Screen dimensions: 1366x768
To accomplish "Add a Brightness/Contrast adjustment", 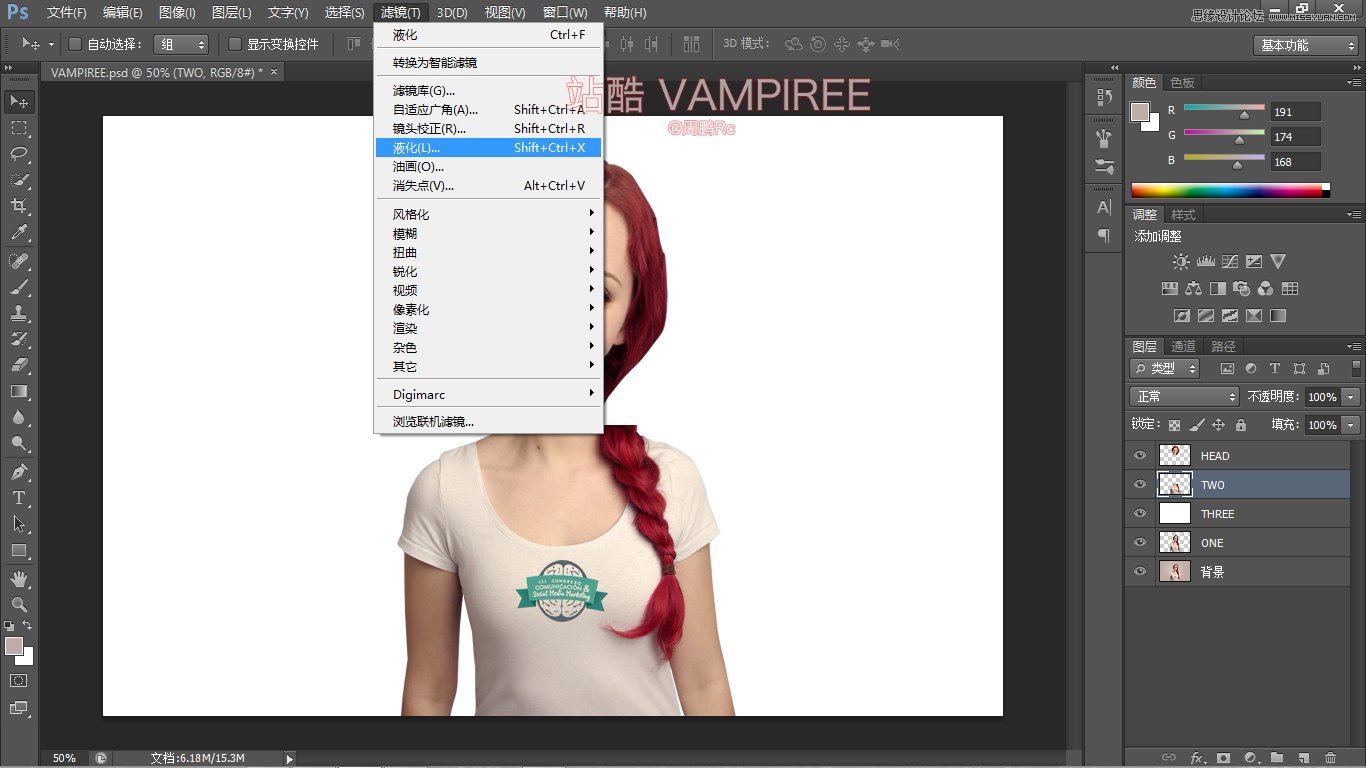I will point(1181,262).
